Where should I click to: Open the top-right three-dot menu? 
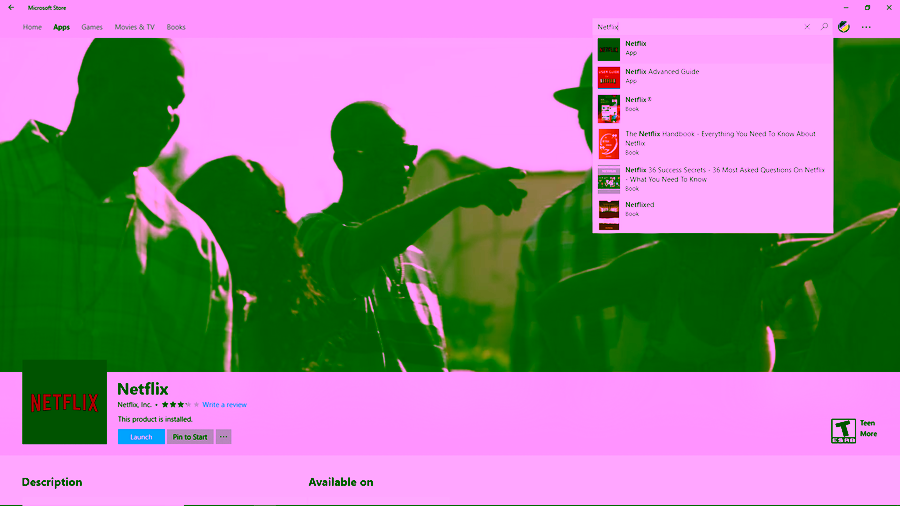pyautogui.click(x=866, y=27)
